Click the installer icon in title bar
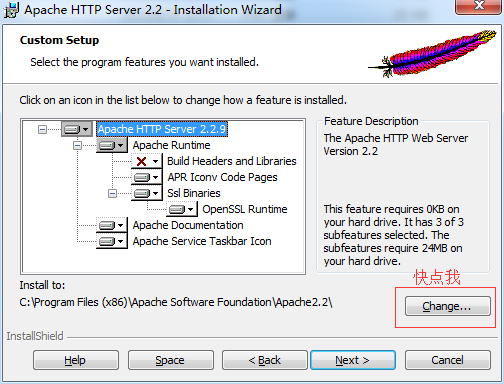The image size is (504, 384). (11, 10)
